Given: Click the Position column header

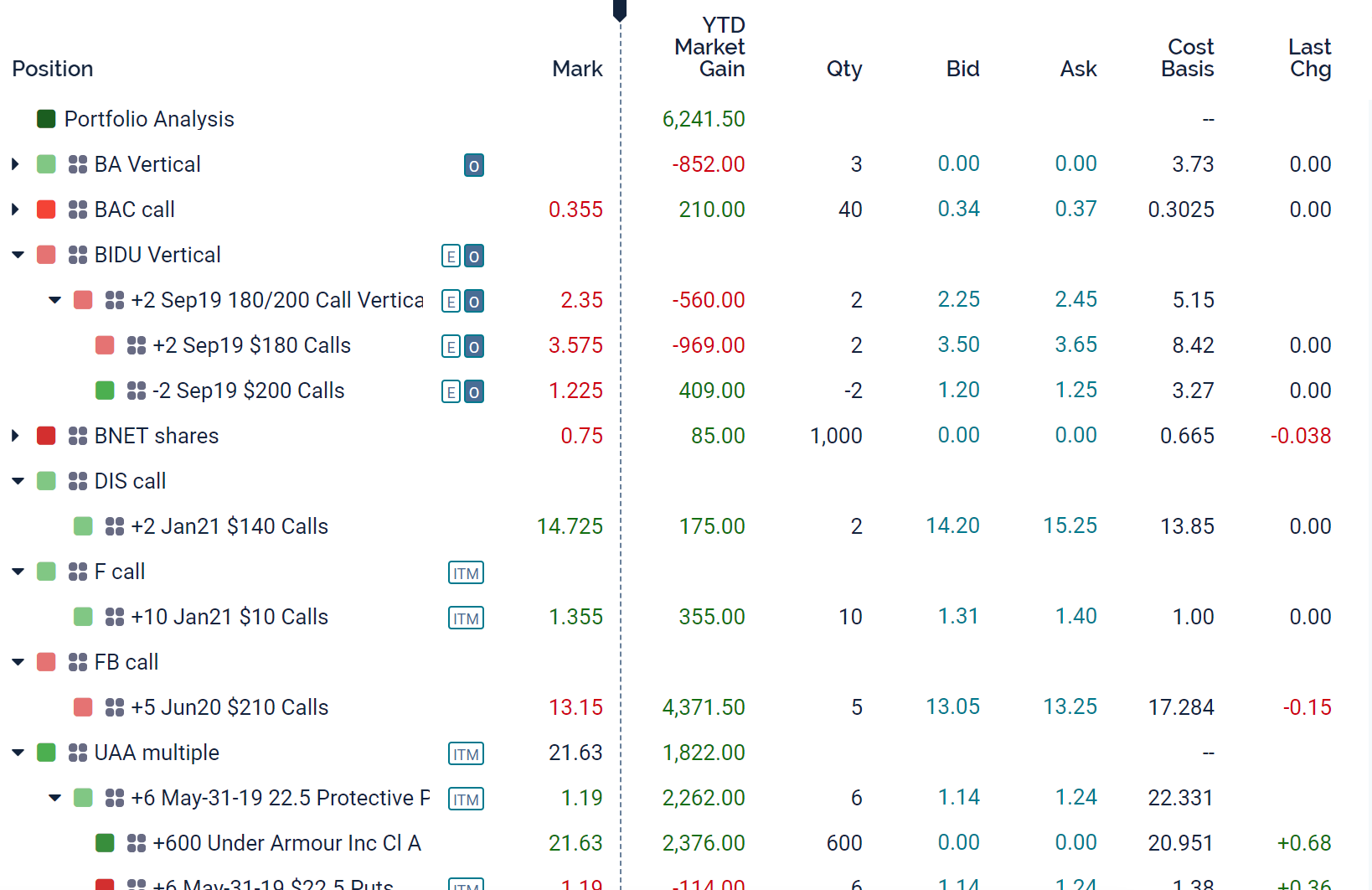Looking at the screenshot, I should coord(53,69).
